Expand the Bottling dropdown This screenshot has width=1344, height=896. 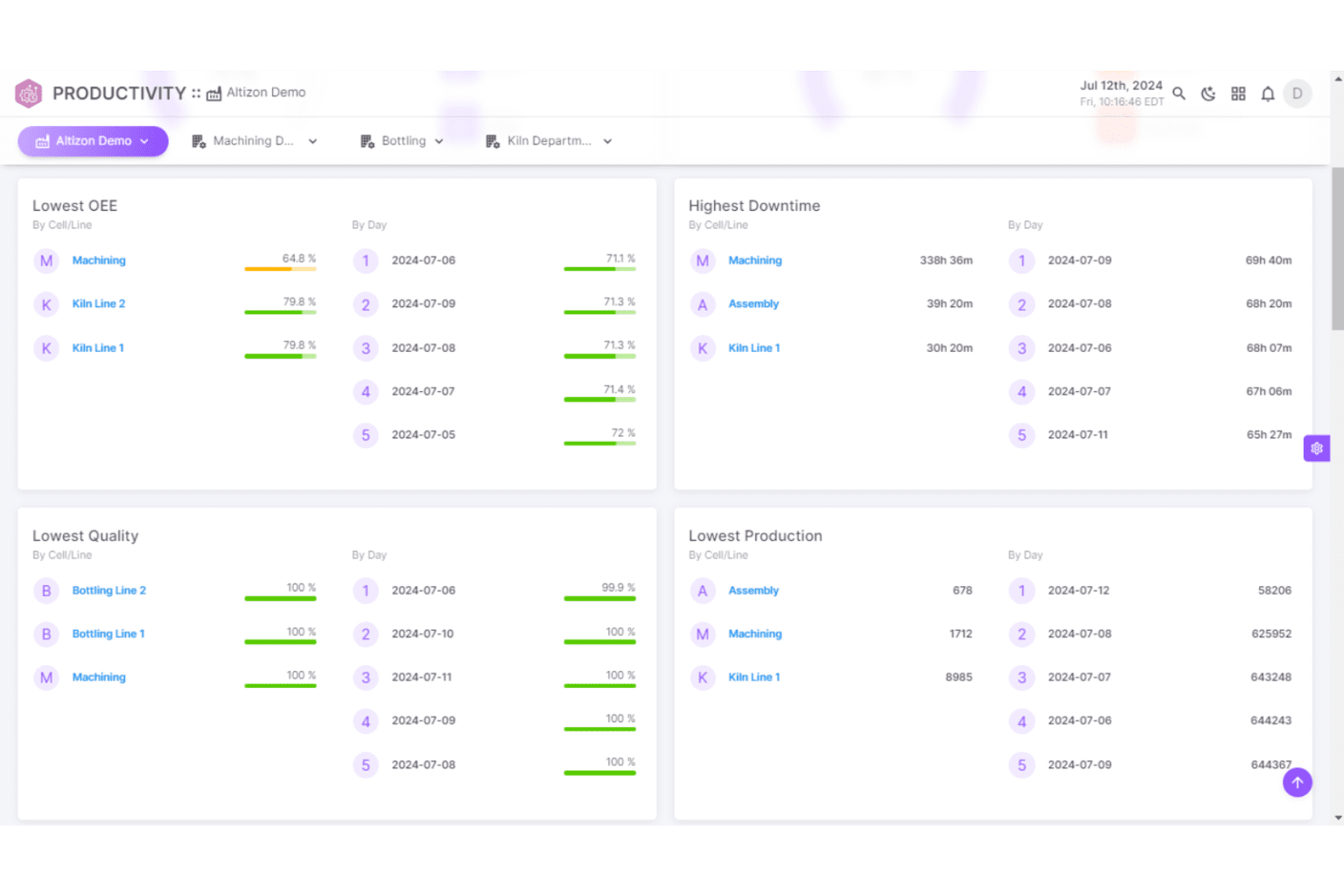(402, 141)
